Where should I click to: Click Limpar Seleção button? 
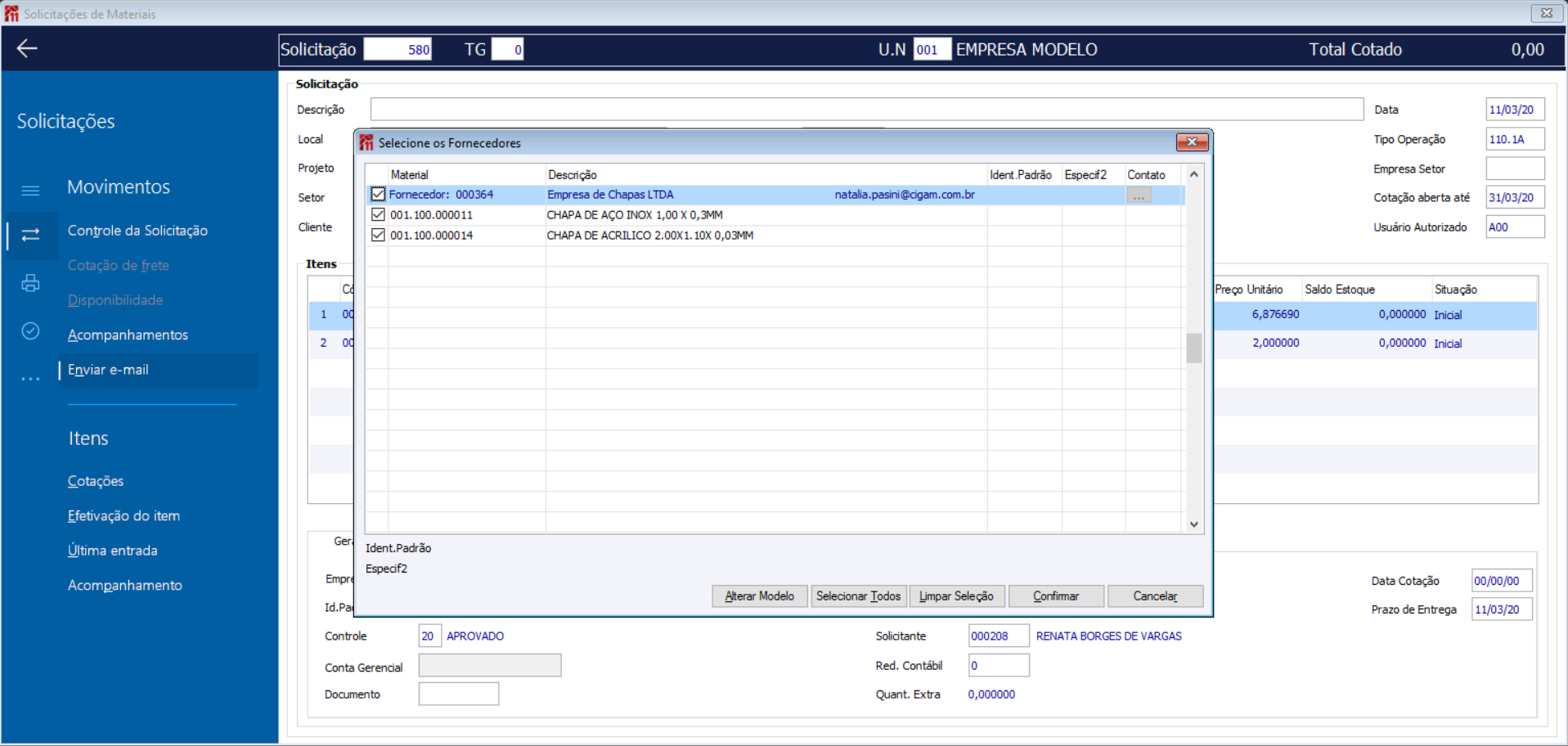956,596
